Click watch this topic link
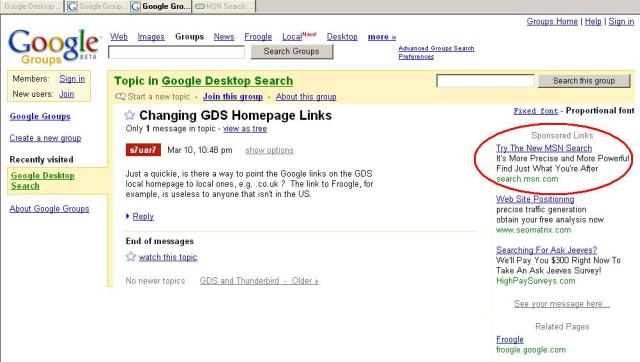The height and width of the screenshot is (362, 640). click(x=168, y=257)
